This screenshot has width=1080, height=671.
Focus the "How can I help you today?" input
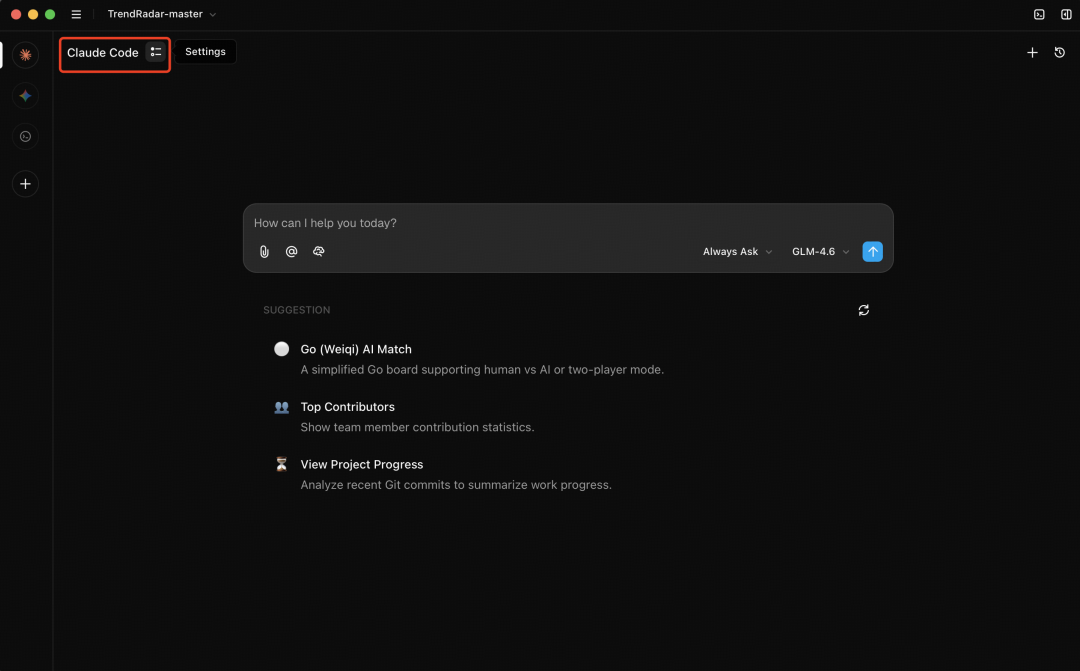click(568, 223)
